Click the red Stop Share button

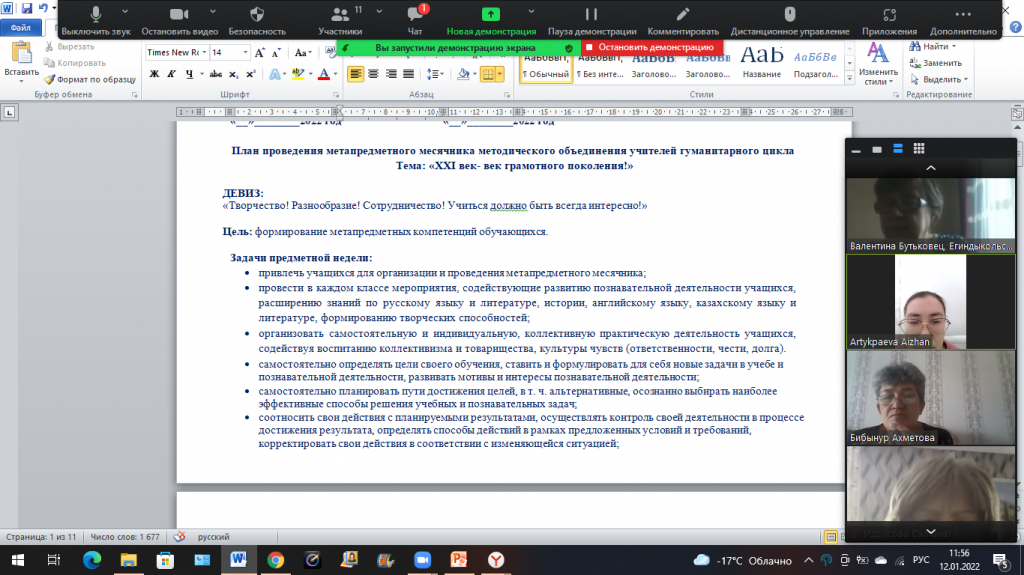coord(651,48)
